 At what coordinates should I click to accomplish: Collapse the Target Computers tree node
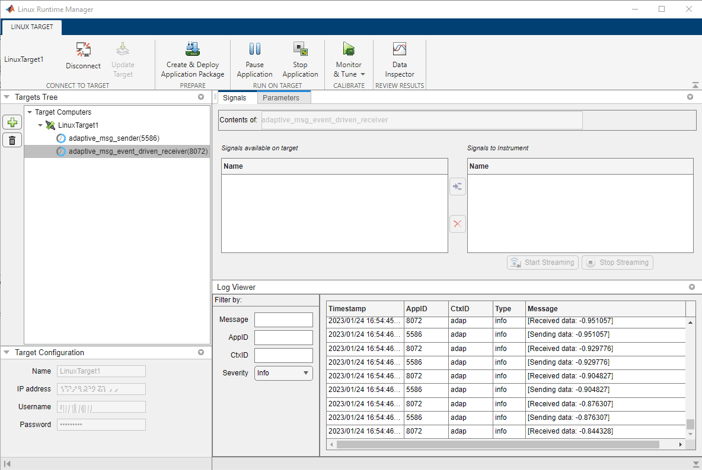[x=30, y=112]
